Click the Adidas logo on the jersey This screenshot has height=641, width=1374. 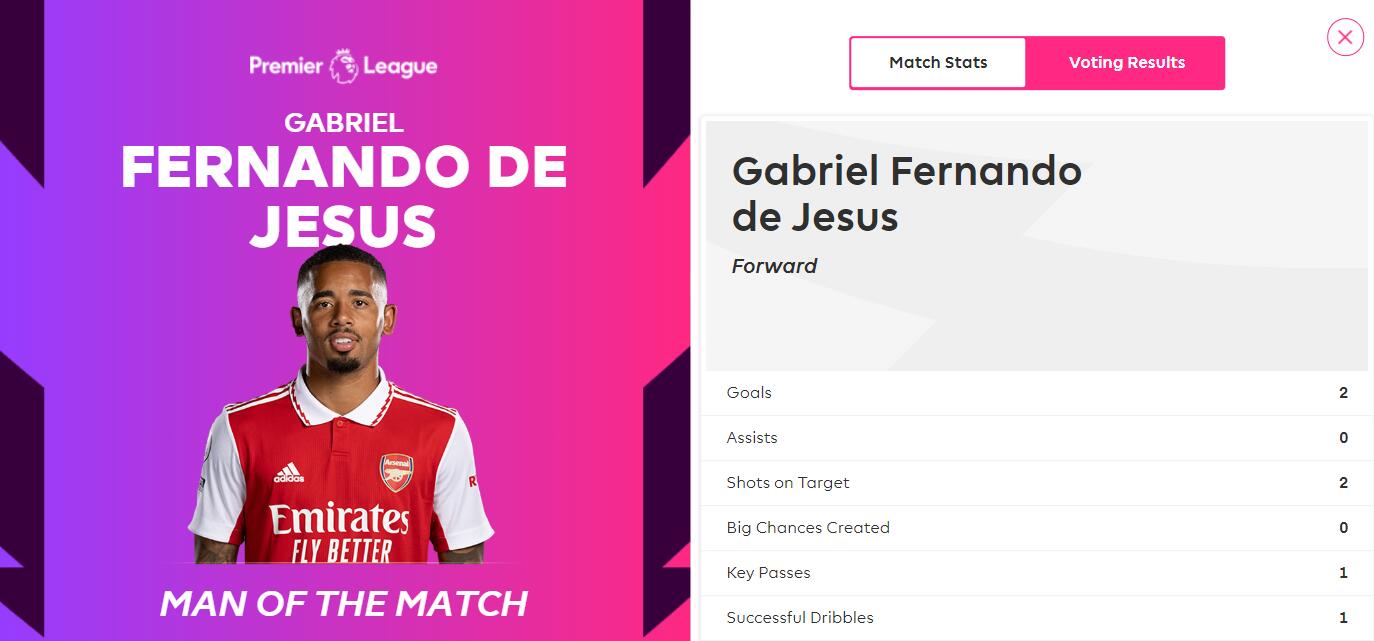tap(289, 473)
